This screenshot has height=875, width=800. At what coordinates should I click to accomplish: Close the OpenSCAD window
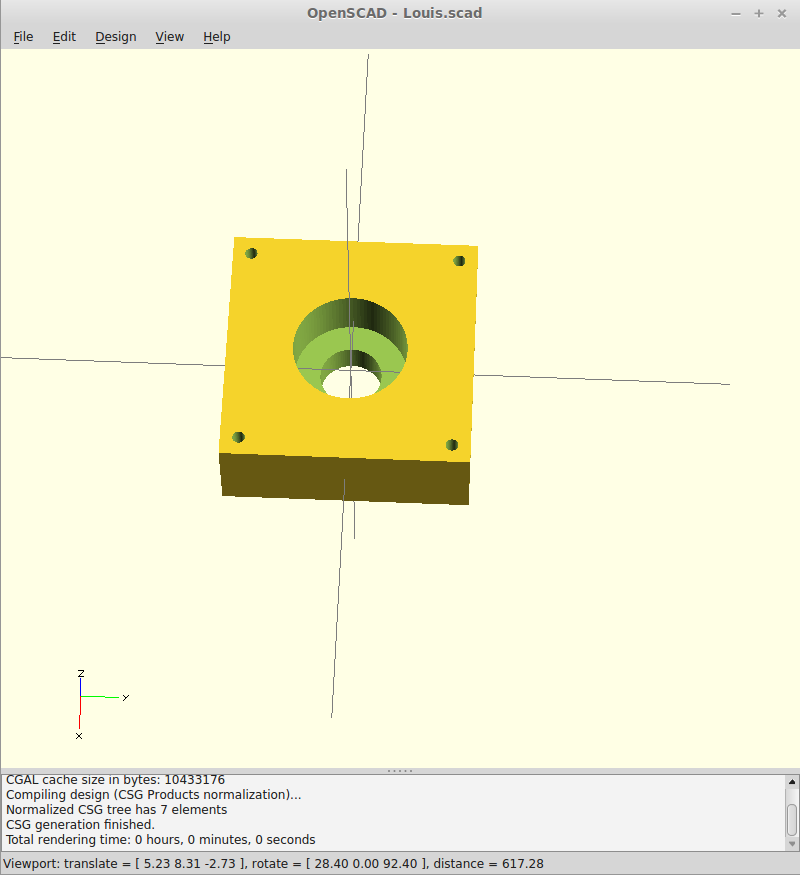click(781, 13)
